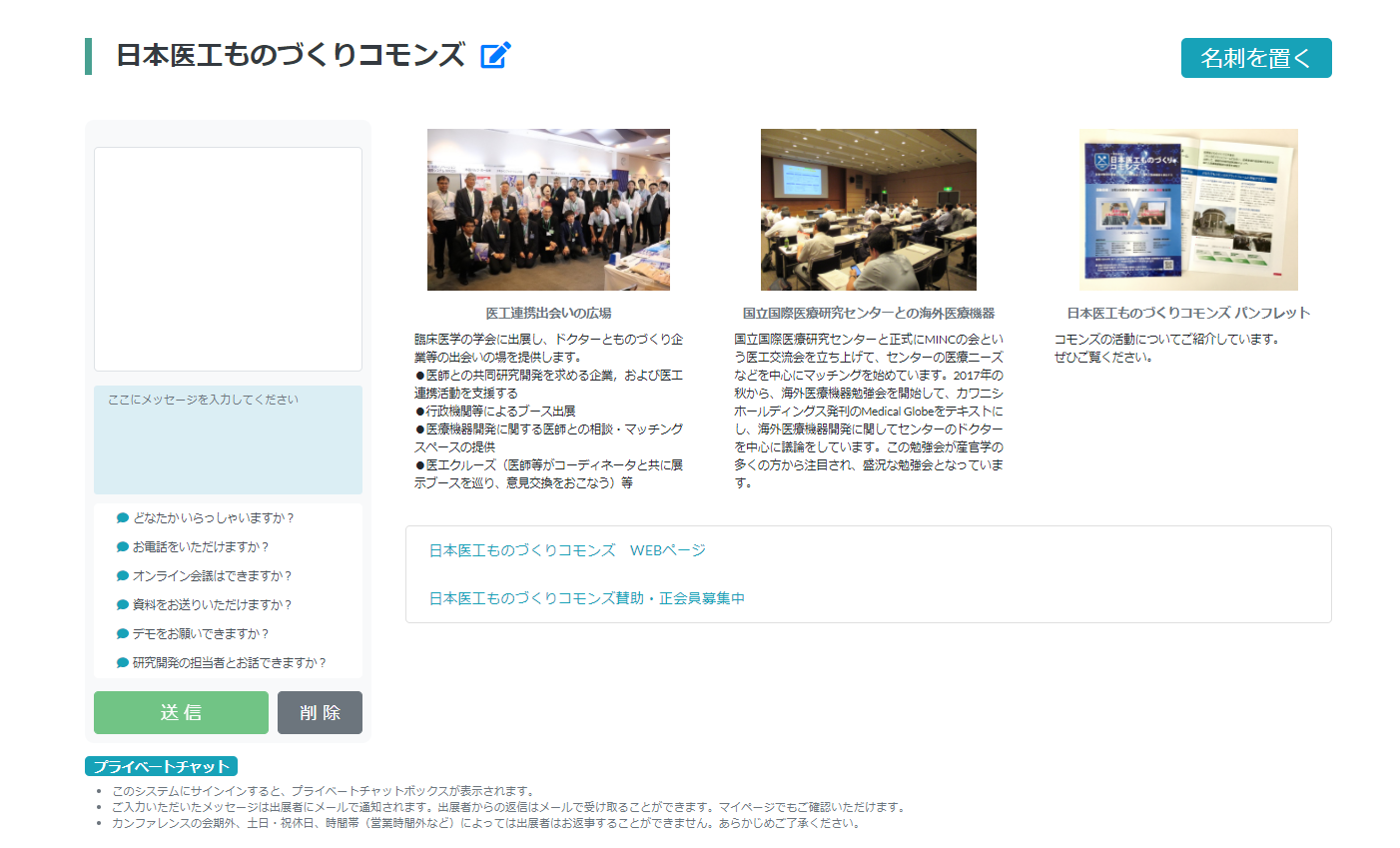Open the group photo thumbnail for 医工連携出会いの広場

(548, 210)
